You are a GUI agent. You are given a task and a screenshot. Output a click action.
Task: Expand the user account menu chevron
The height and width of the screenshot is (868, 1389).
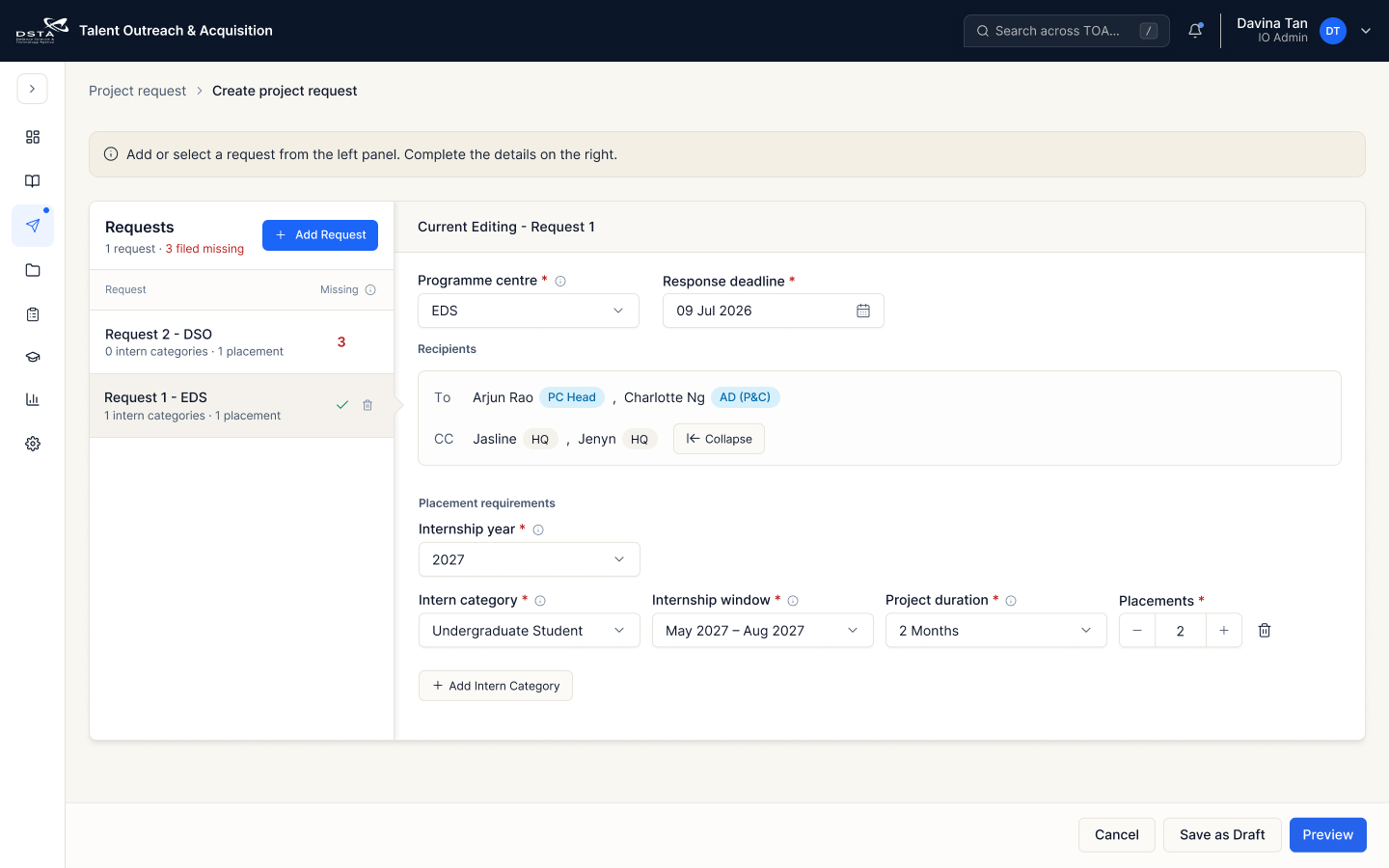pyautogui.click(x=1366, y=31)
